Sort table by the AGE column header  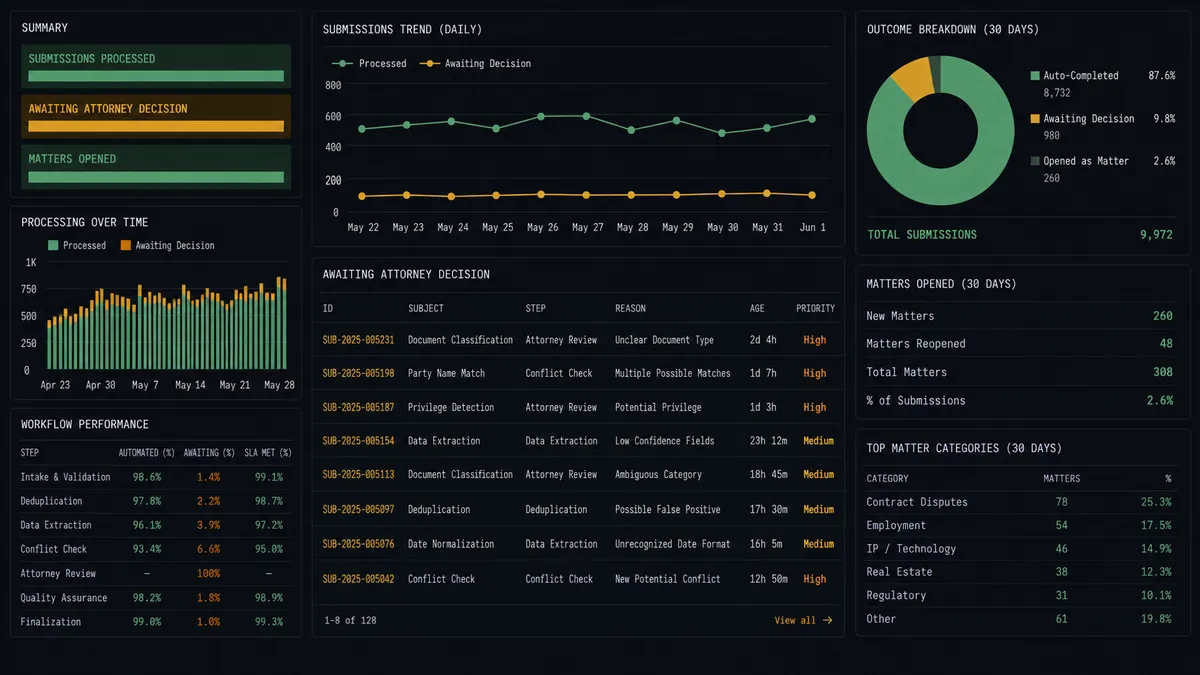(757, 308)
